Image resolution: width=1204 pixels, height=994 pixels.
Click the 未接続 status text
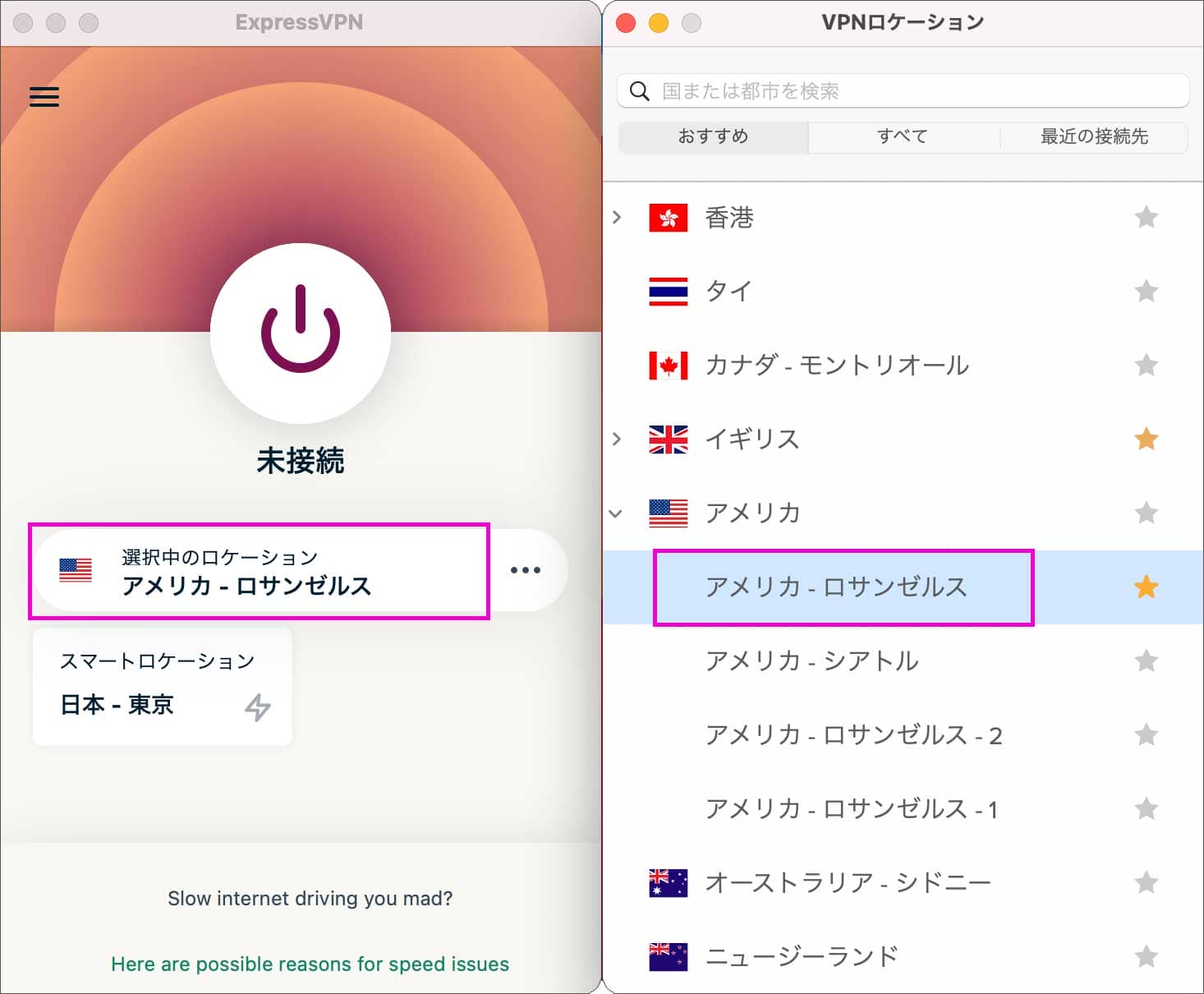(x=301, y=461)
